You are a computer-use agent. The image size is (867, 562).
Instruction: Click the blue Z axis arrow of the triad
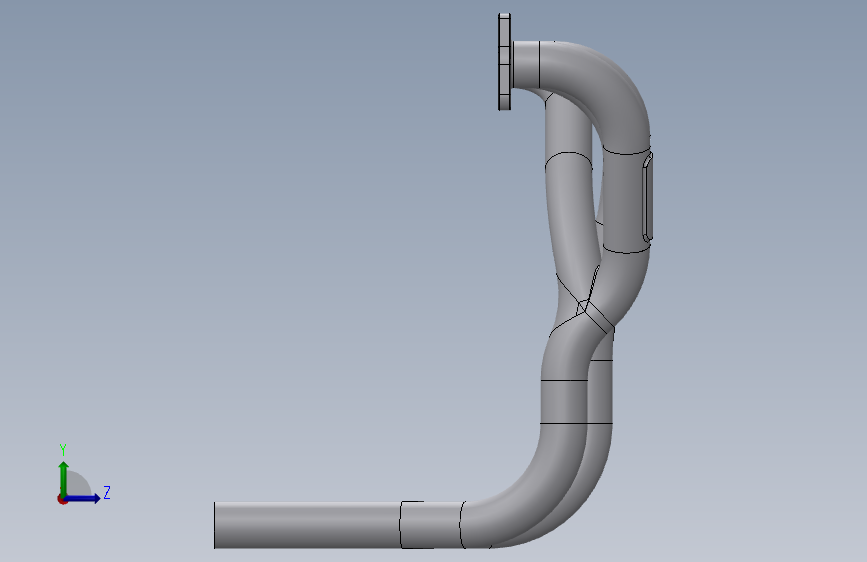coord(83,499)
